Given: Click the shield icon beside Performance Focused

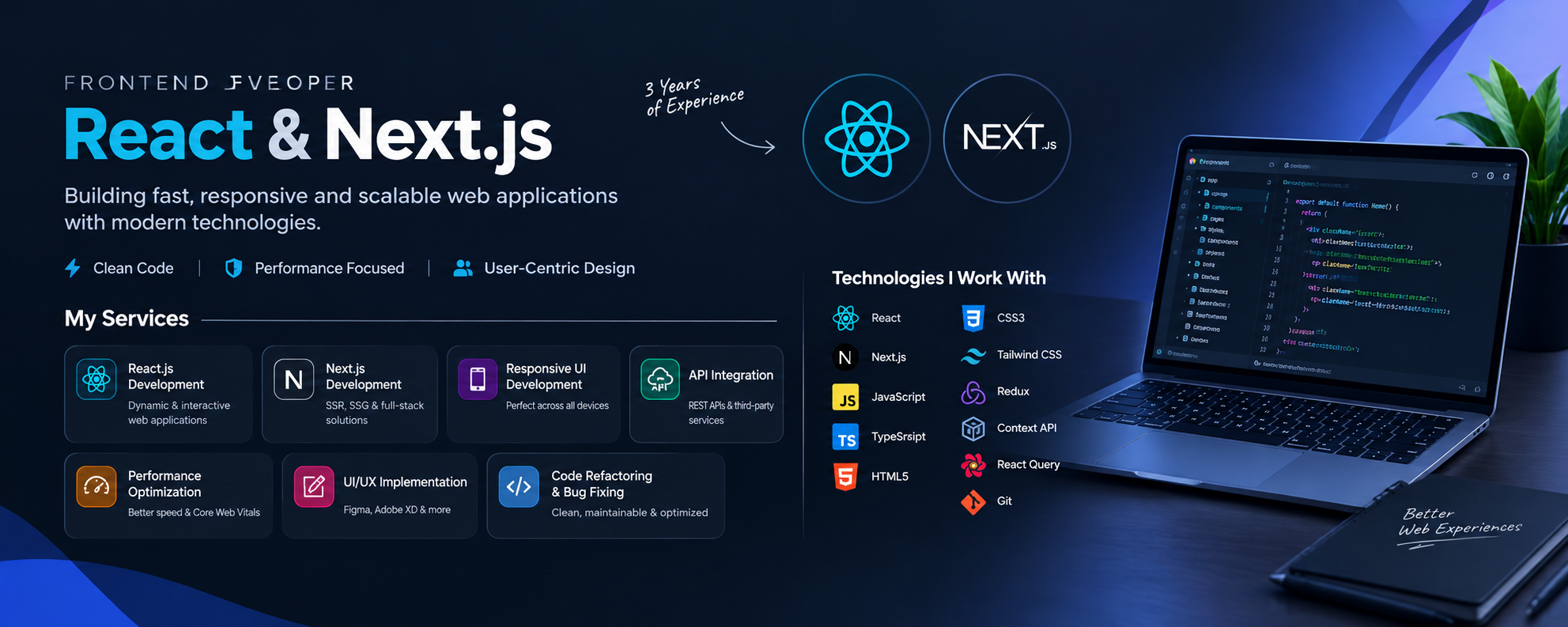Looking at the screenshot, I should [x=233, y=268].
